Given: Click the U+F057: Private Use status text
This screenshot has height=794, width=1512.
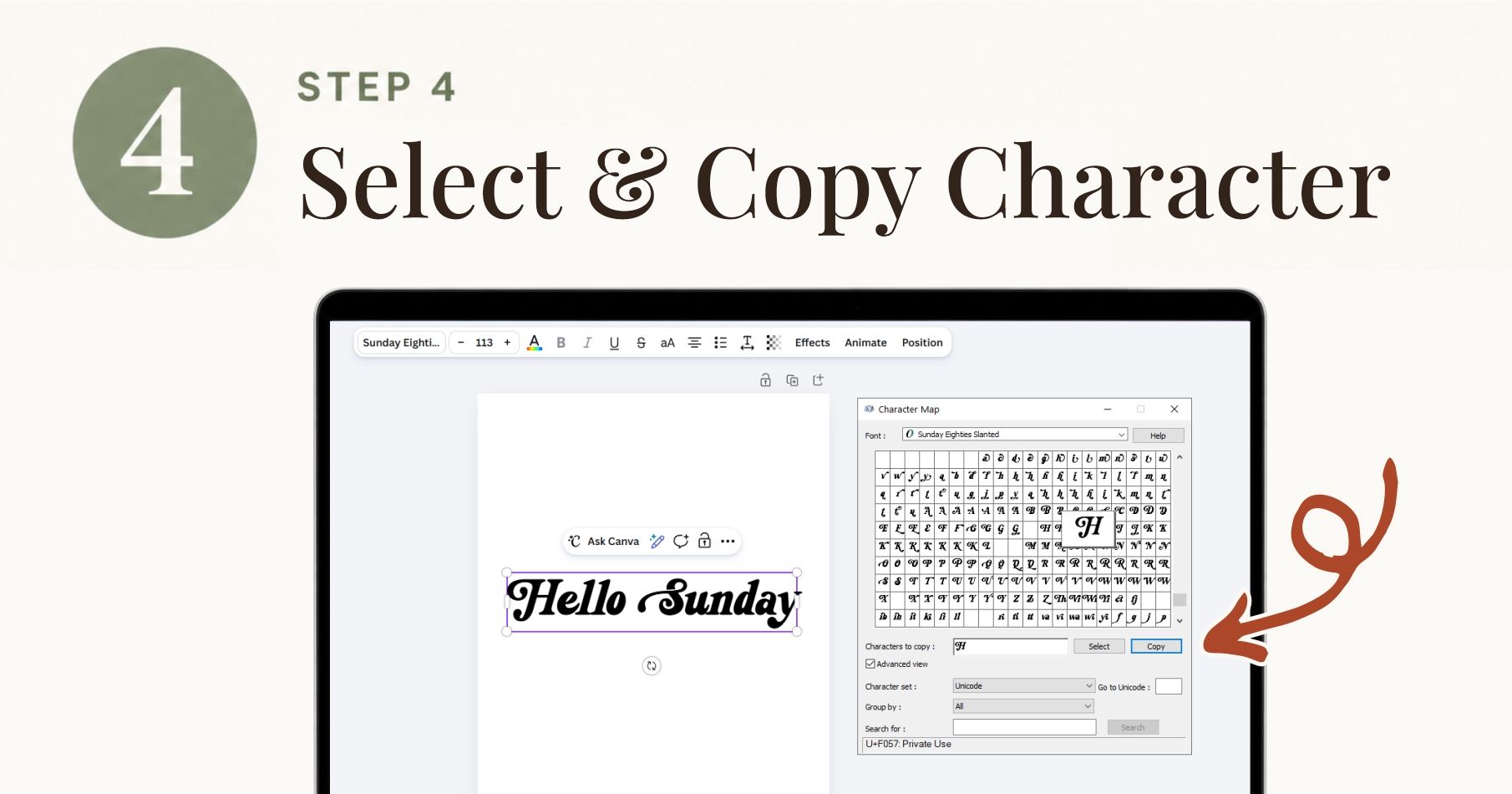Looking at the screenshot, I should click(x=908, y=744).
